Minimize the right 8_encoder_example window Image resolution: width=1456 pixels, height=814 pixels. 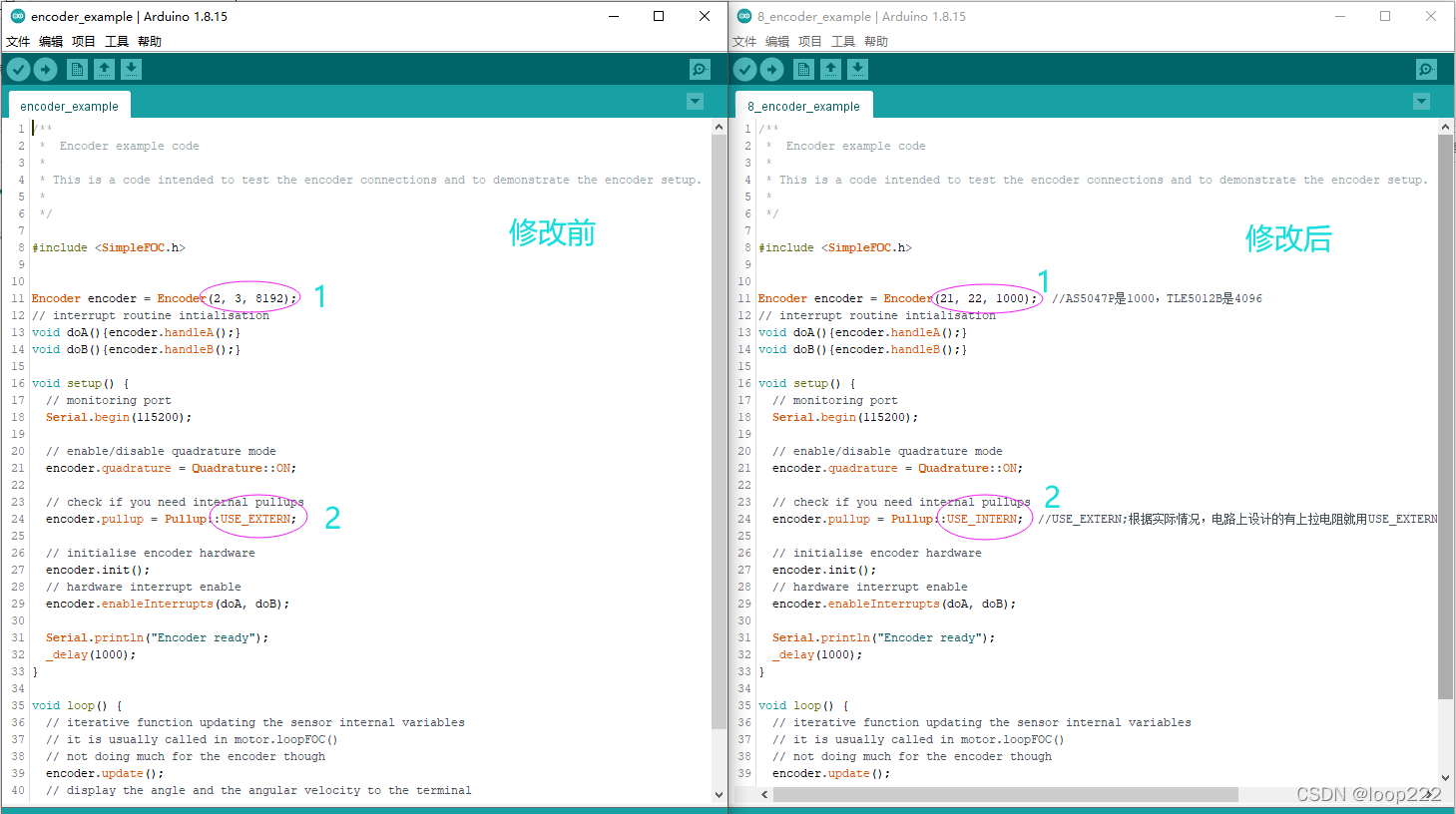click(1339, 16)
